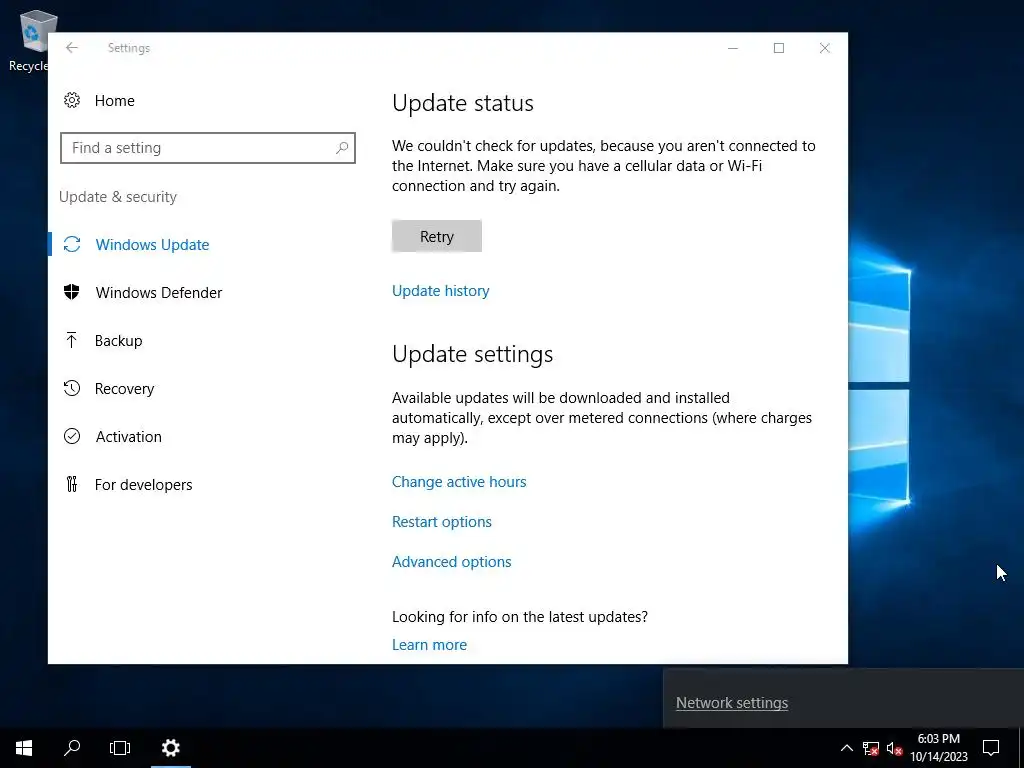Open Network settings in the flyout

click(732, 703)
